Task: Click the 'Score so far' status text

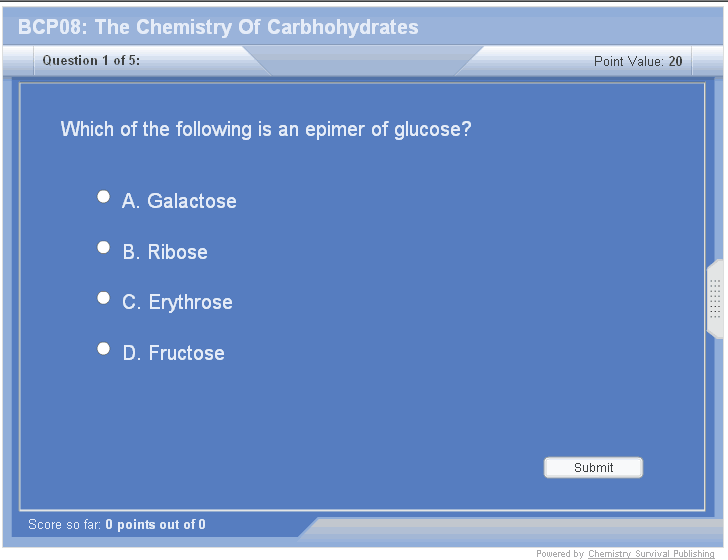Action: pos(65,524)
